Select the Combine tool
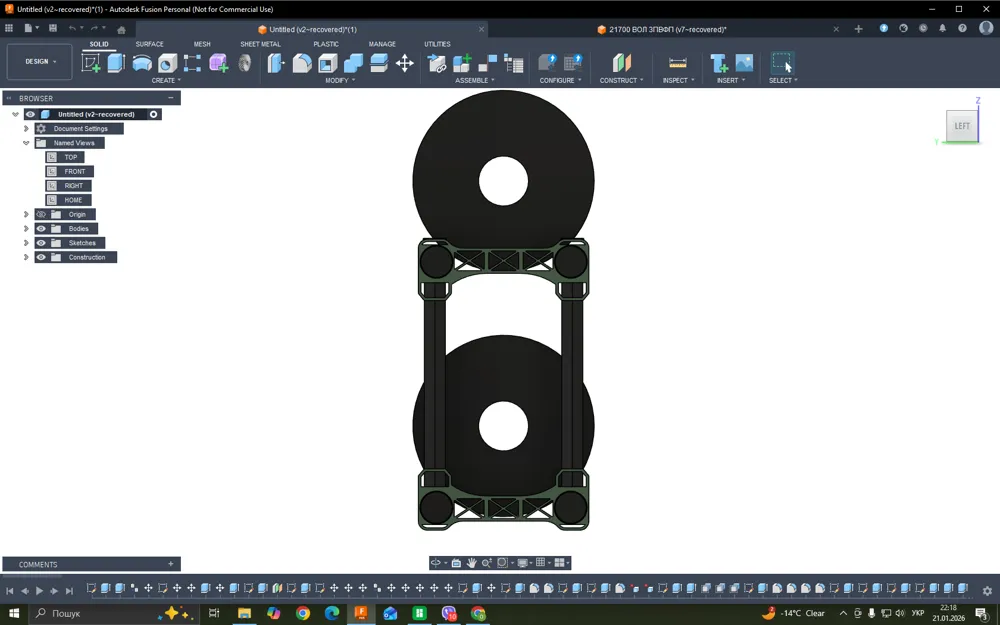This screenshot has width=1000, height=625. coord(353,63)
